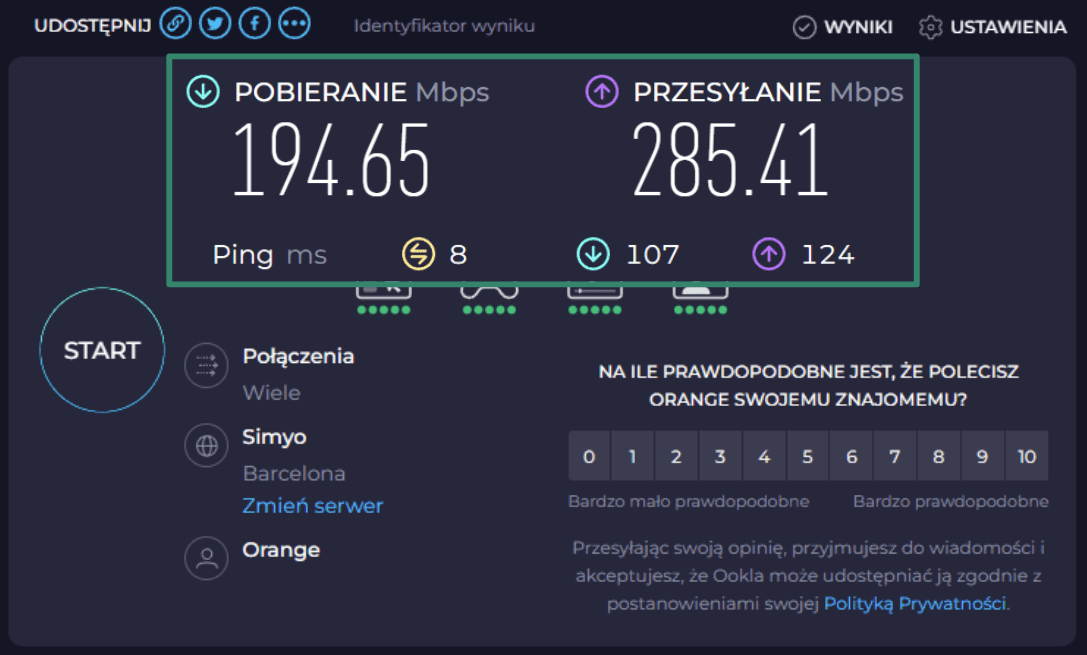Select rating 0 for recommending Orange
Viewport: 1087px width, 655px height.
(589, 456)
